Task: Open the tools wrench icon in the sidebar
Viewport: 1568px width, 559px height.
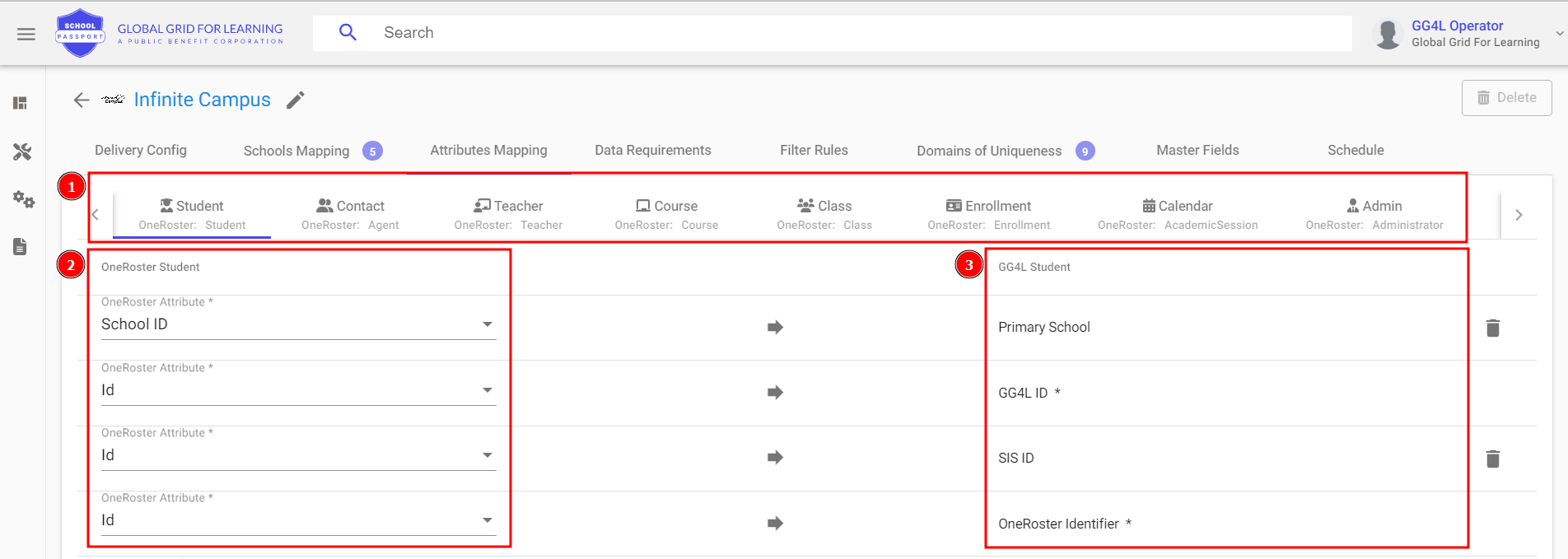Action: click(22, 151)
